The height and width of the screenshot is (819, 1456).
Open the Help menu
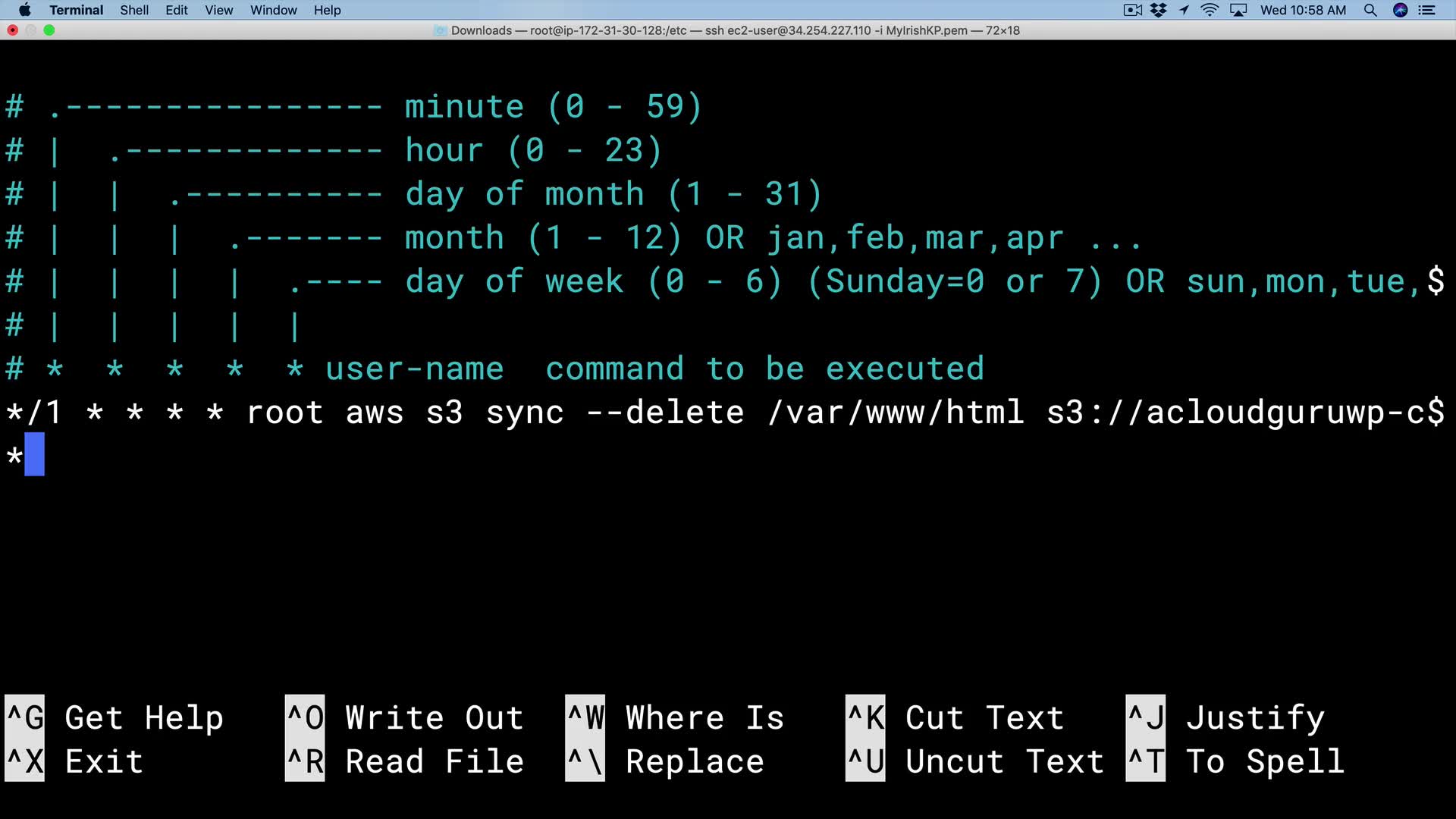coord(327,10)
